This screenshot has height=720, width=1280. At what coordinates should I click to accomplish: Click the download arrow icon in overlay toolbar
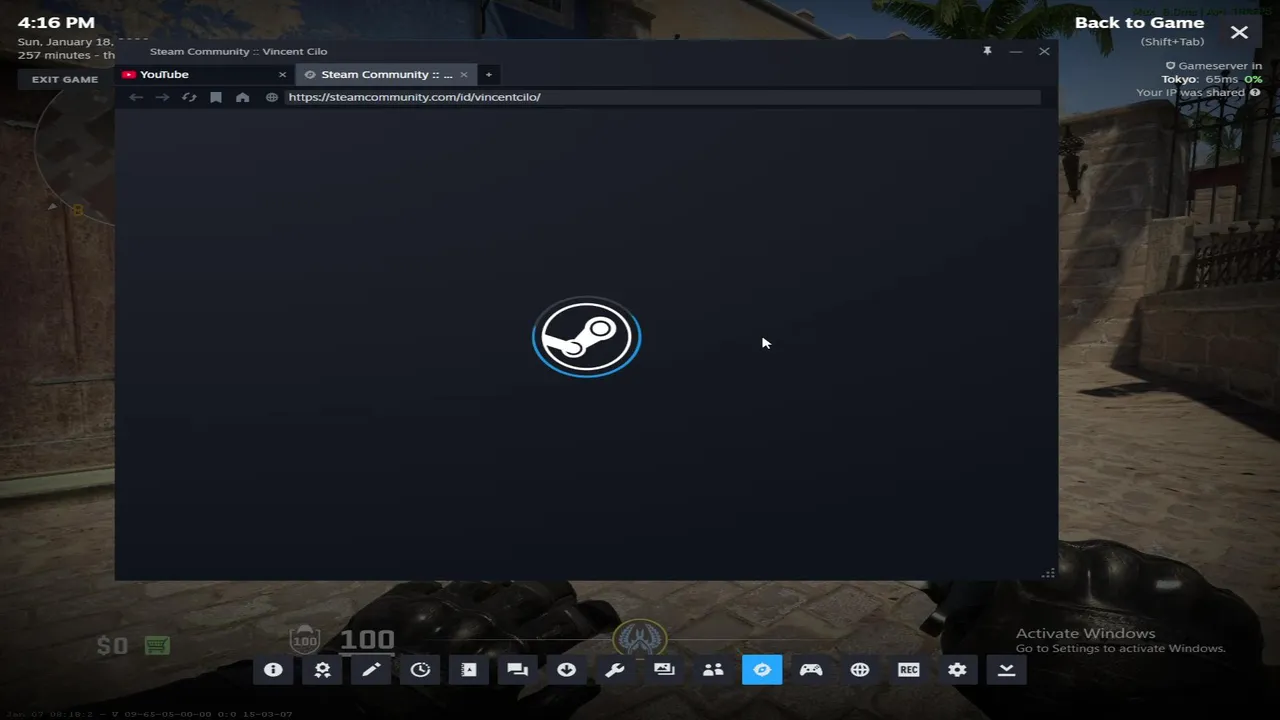tap(566, 670)
